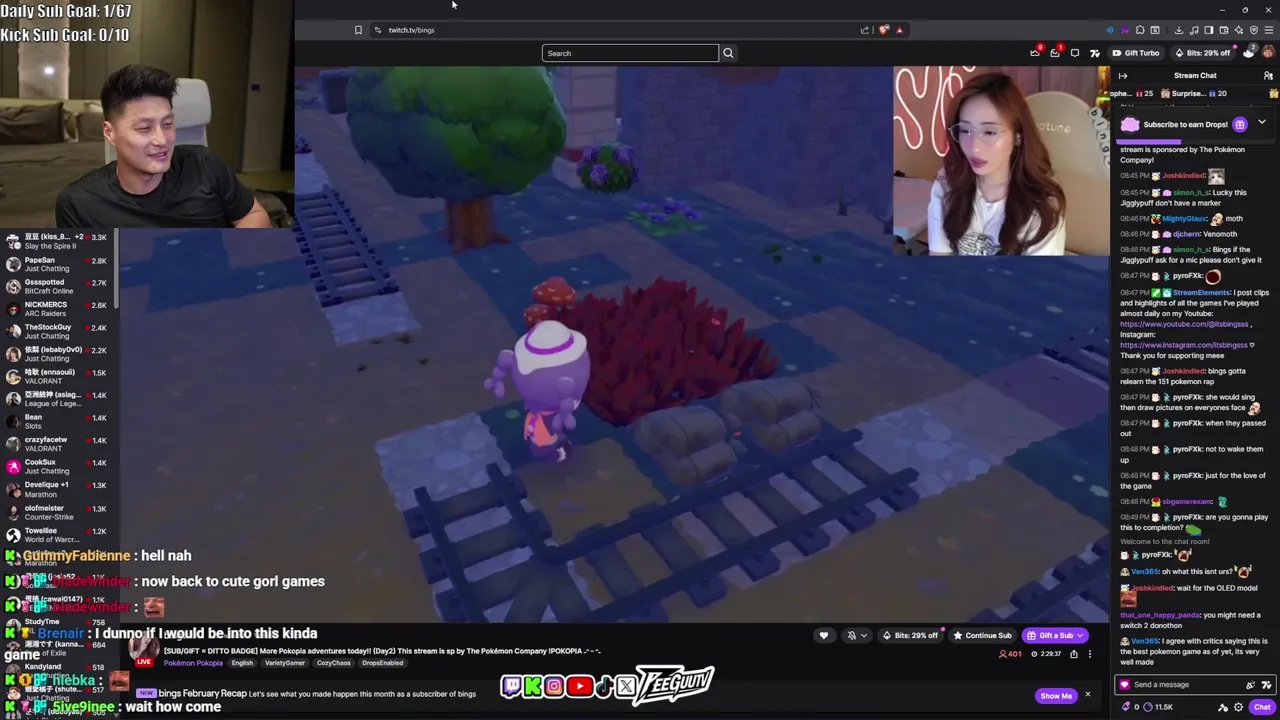This screenshot has width=1280, height=720.
Task: Expand the Subscribe to earn Drops banner
Action: point(1262,123)
